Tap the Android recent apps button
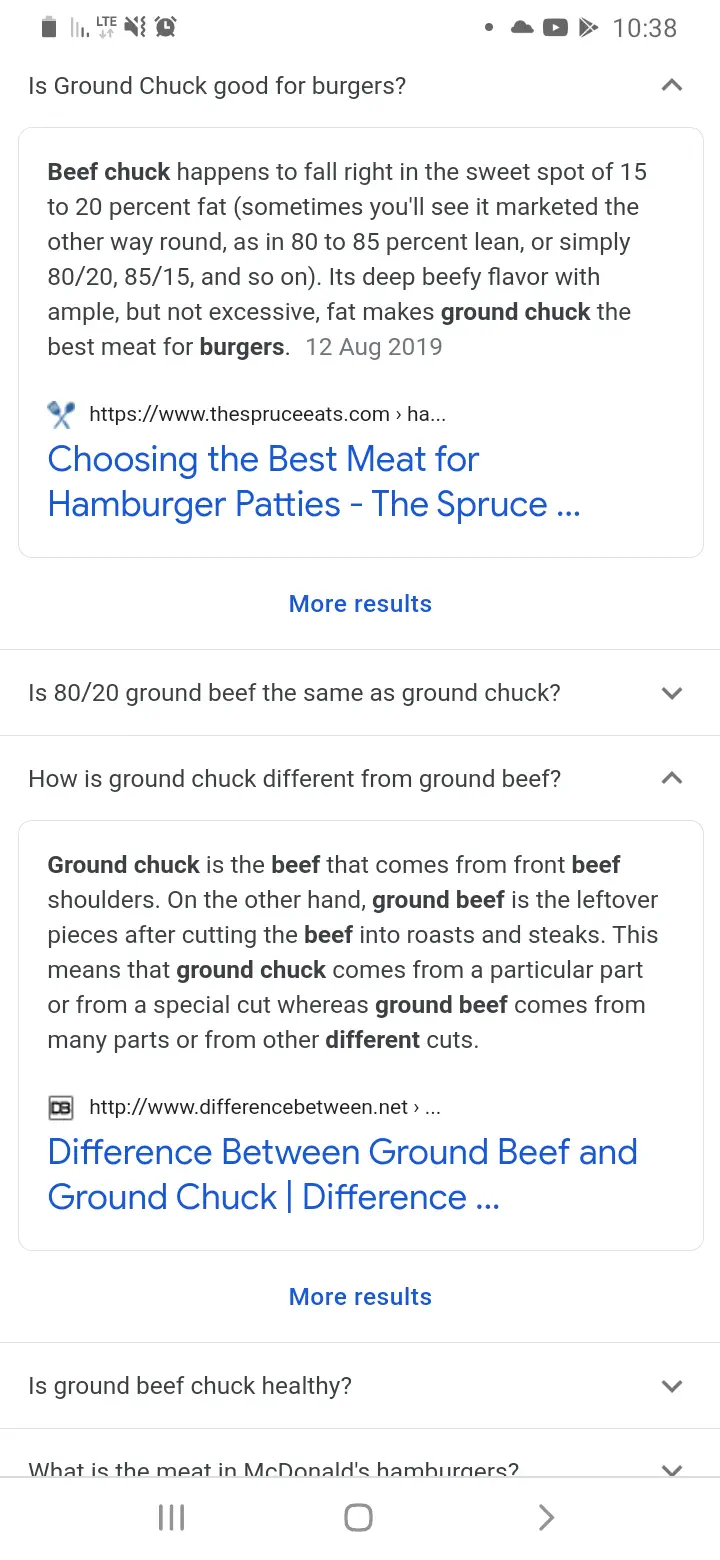 click(x=172, y=1518)
